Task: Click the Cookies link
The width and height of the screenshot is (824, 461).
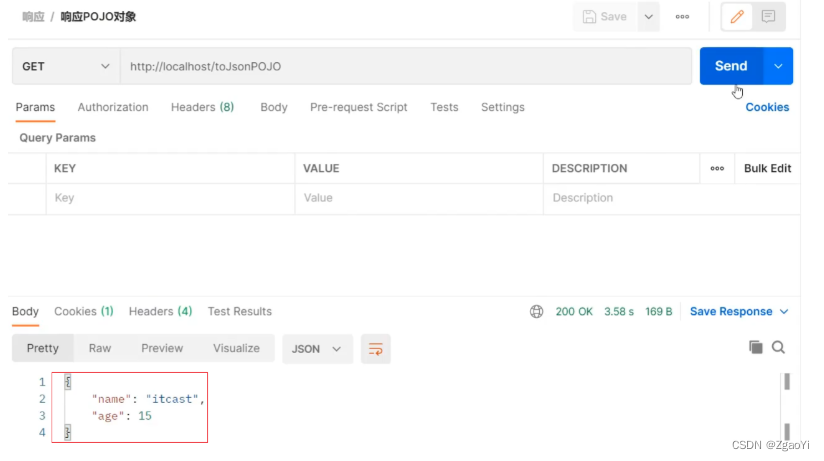Action: pyautogui.click(x=767, y=107)
